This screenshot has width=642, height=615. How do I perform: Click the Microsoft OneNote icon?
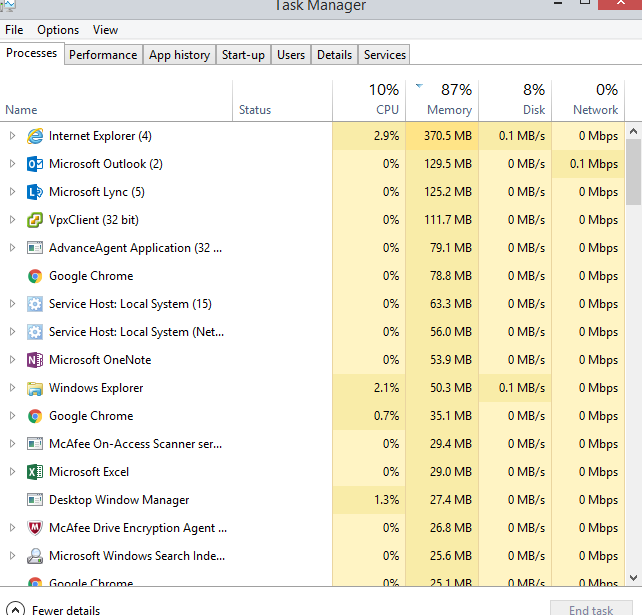pos(35,360)
